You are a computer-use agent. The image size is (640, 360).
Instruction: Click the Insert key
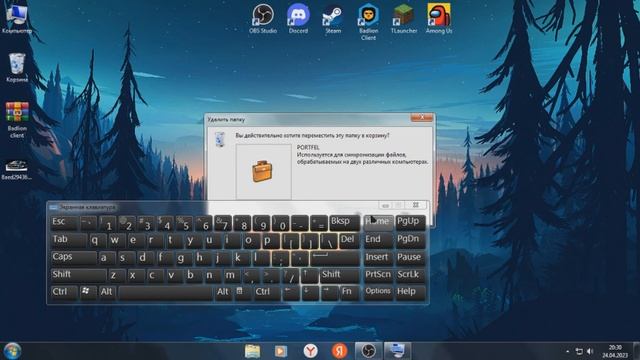click(378, 258)
